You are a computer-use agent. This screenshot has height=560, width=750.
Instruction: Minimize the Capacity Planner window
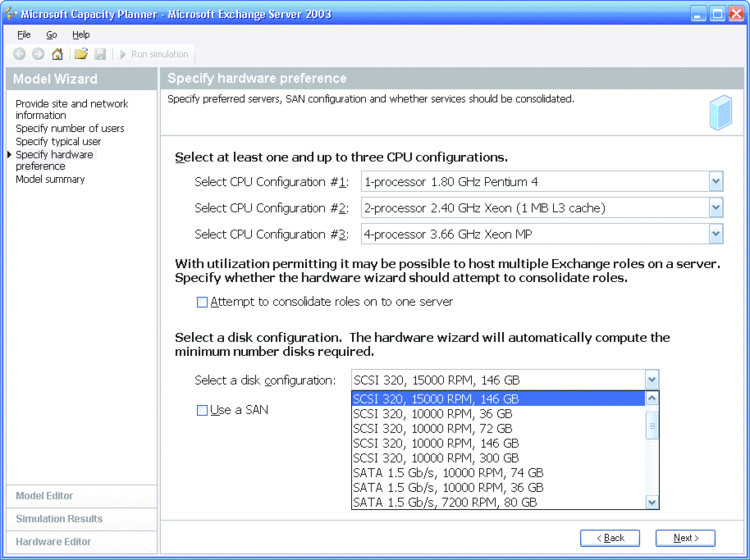coord(698,14)
